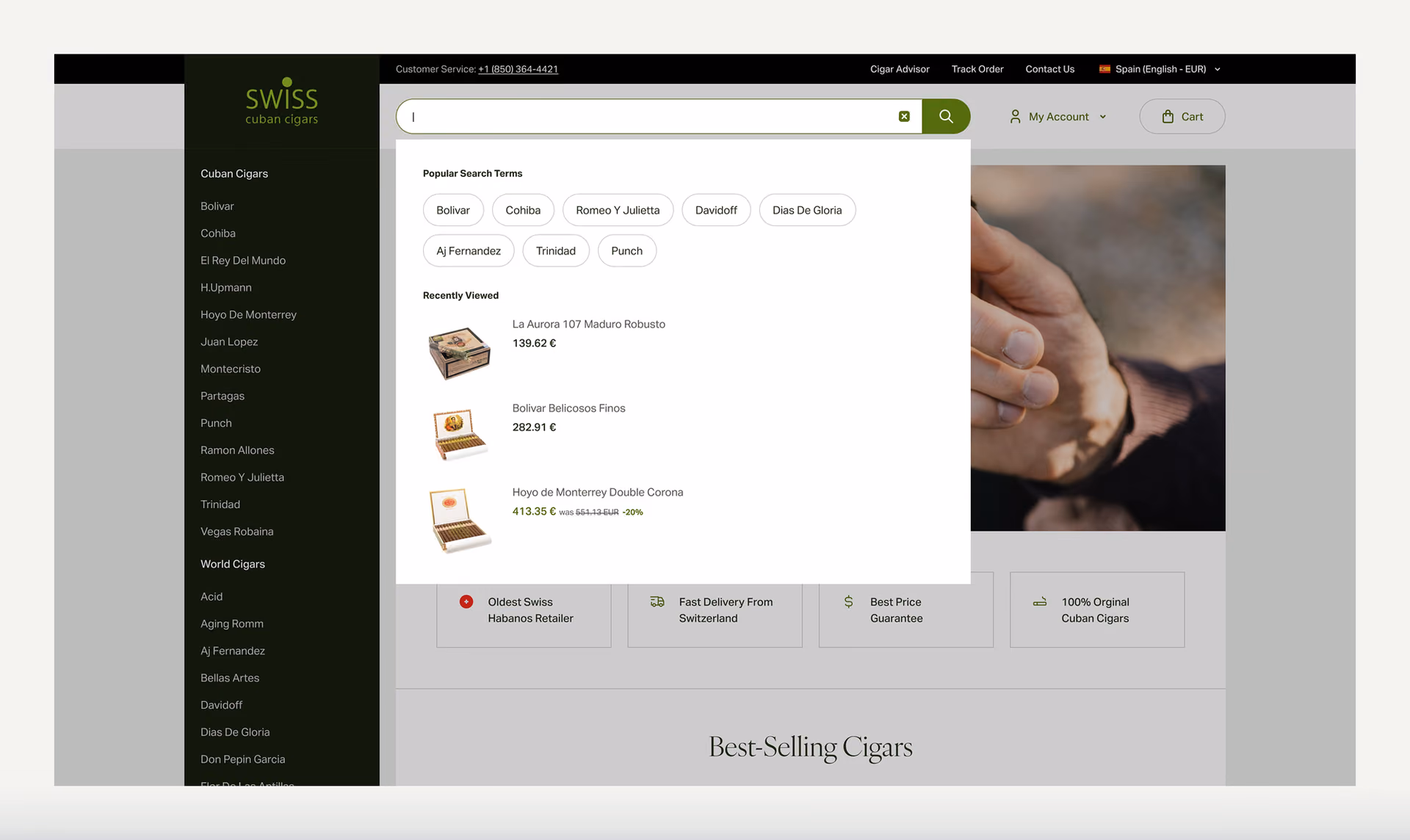Image resolution: width=1410 pixels, height=840 pixels.
Task: Select the Cohiba popular search chip
Action: click(523, 210)
